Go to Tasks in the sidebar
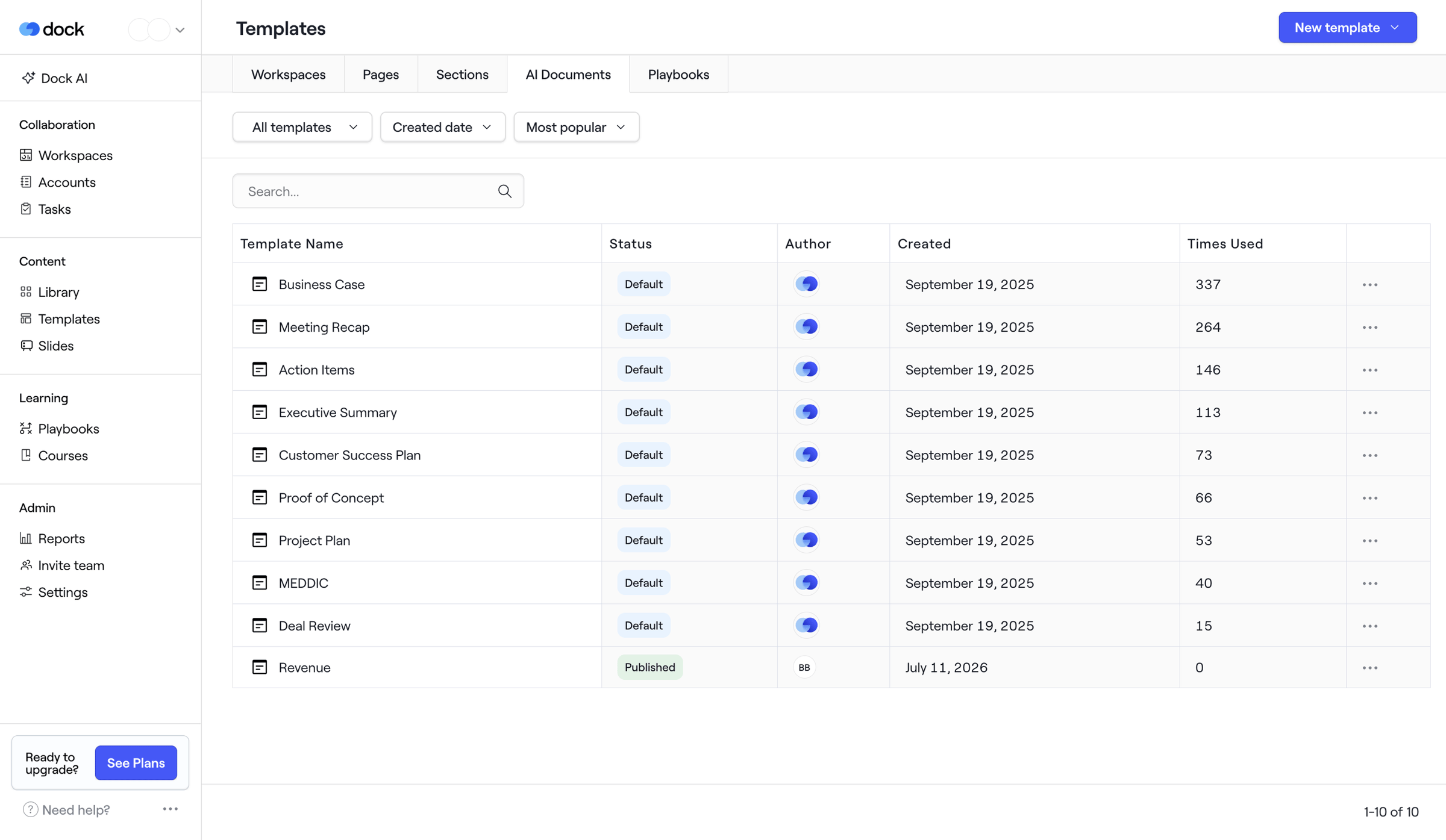The image size is (1446, 840). pos(45,209)
